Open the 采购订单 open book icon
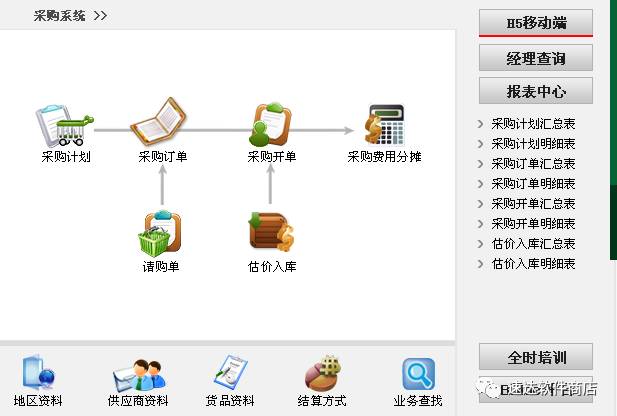This screenshot has width=617, height=416. point(159,122)
